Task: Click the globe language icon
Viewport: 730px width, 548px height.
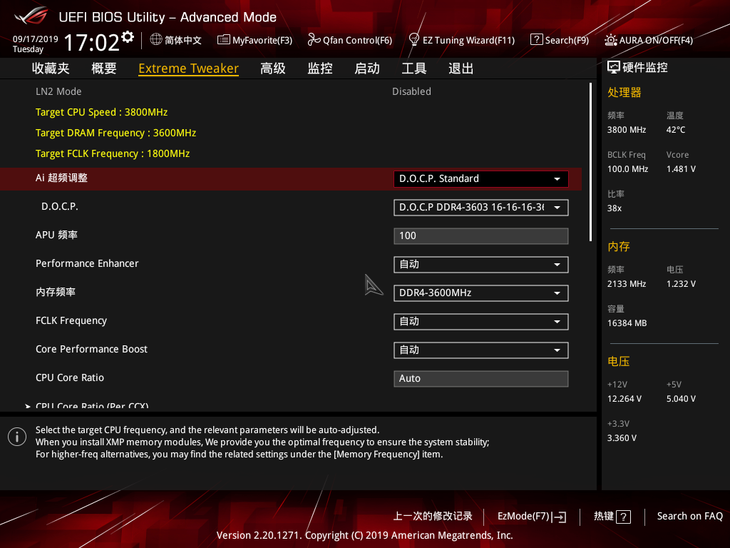Action: 156,40
